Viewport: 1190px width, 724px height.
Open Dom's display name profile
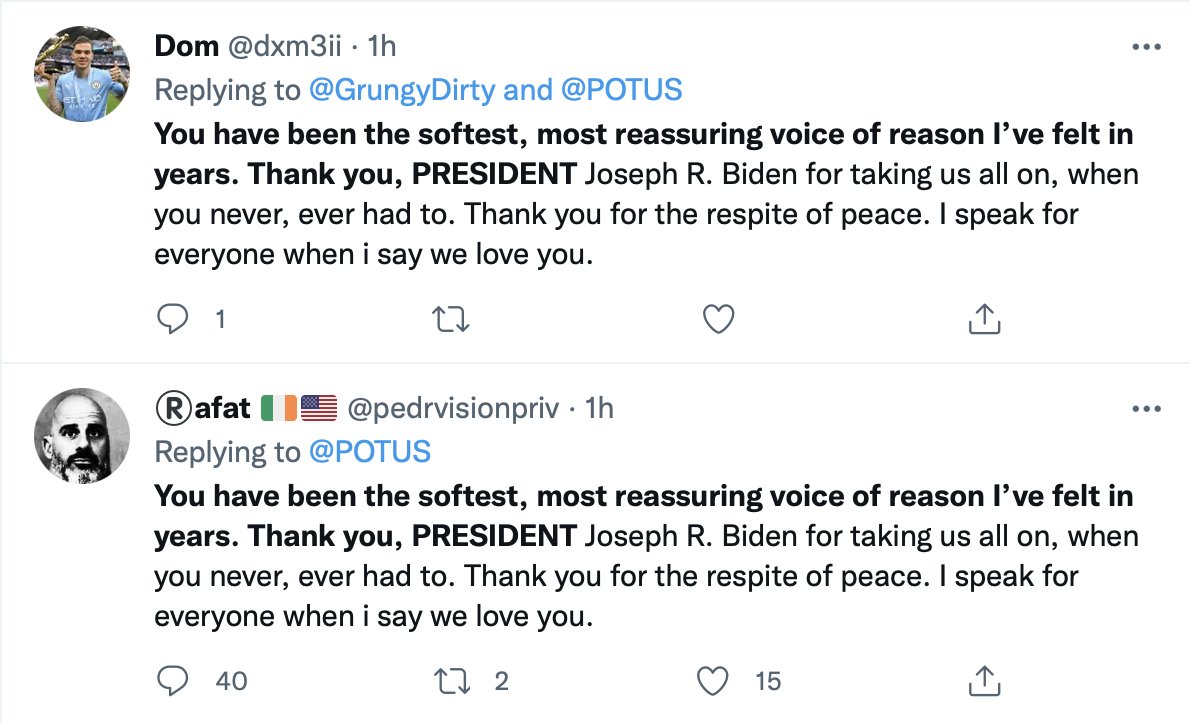click(x=187, y=46)
